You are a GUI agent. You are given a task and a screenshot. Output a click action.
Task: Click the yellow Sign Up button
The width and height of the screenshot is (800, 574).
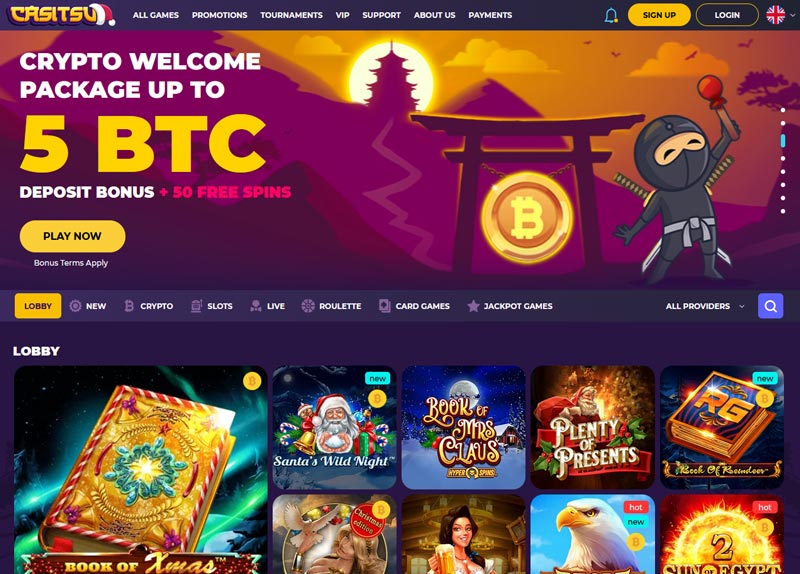[x=659, y=15]
